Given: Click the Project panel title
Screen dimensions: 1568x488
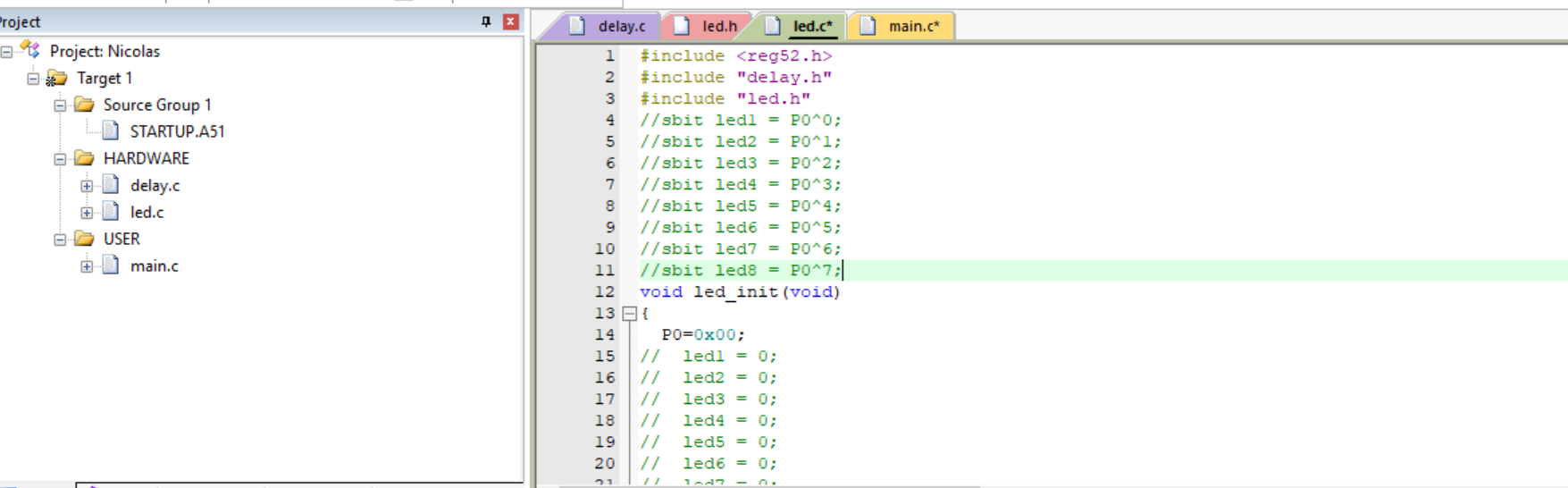Looking at the screenshot, I should pos(20,21).
